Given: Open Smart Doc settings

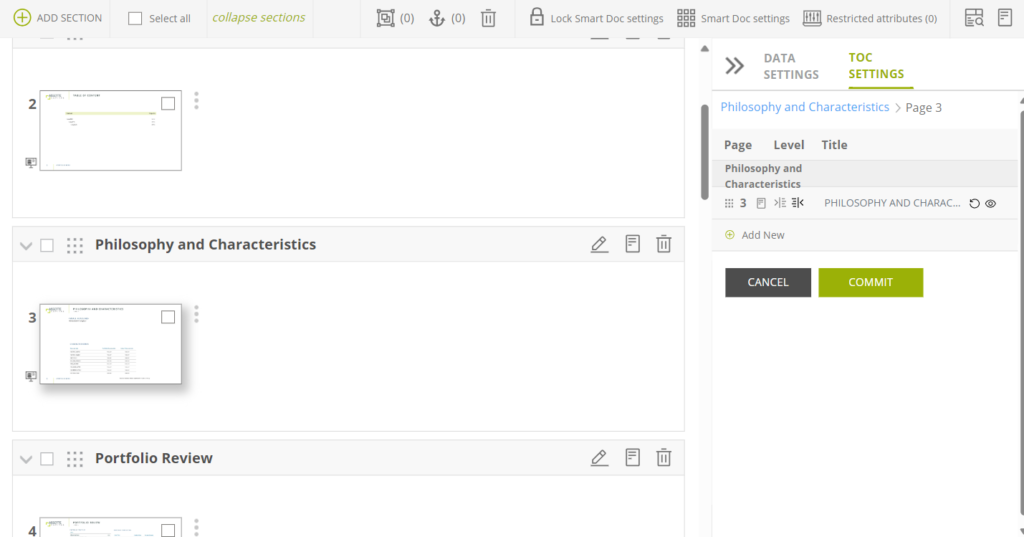Looking at the screenshot, I should [733, 18].
